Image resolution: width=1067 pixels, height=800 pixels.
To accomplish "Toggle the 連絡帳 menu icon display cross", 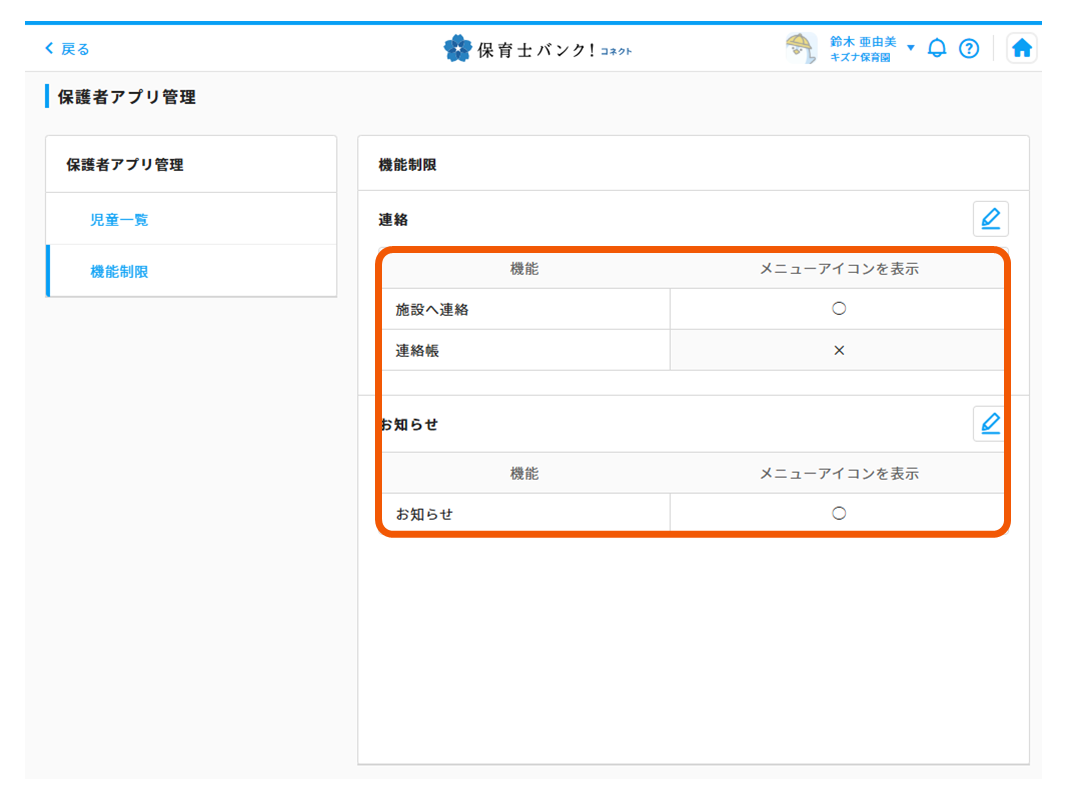I will point(837,350).
